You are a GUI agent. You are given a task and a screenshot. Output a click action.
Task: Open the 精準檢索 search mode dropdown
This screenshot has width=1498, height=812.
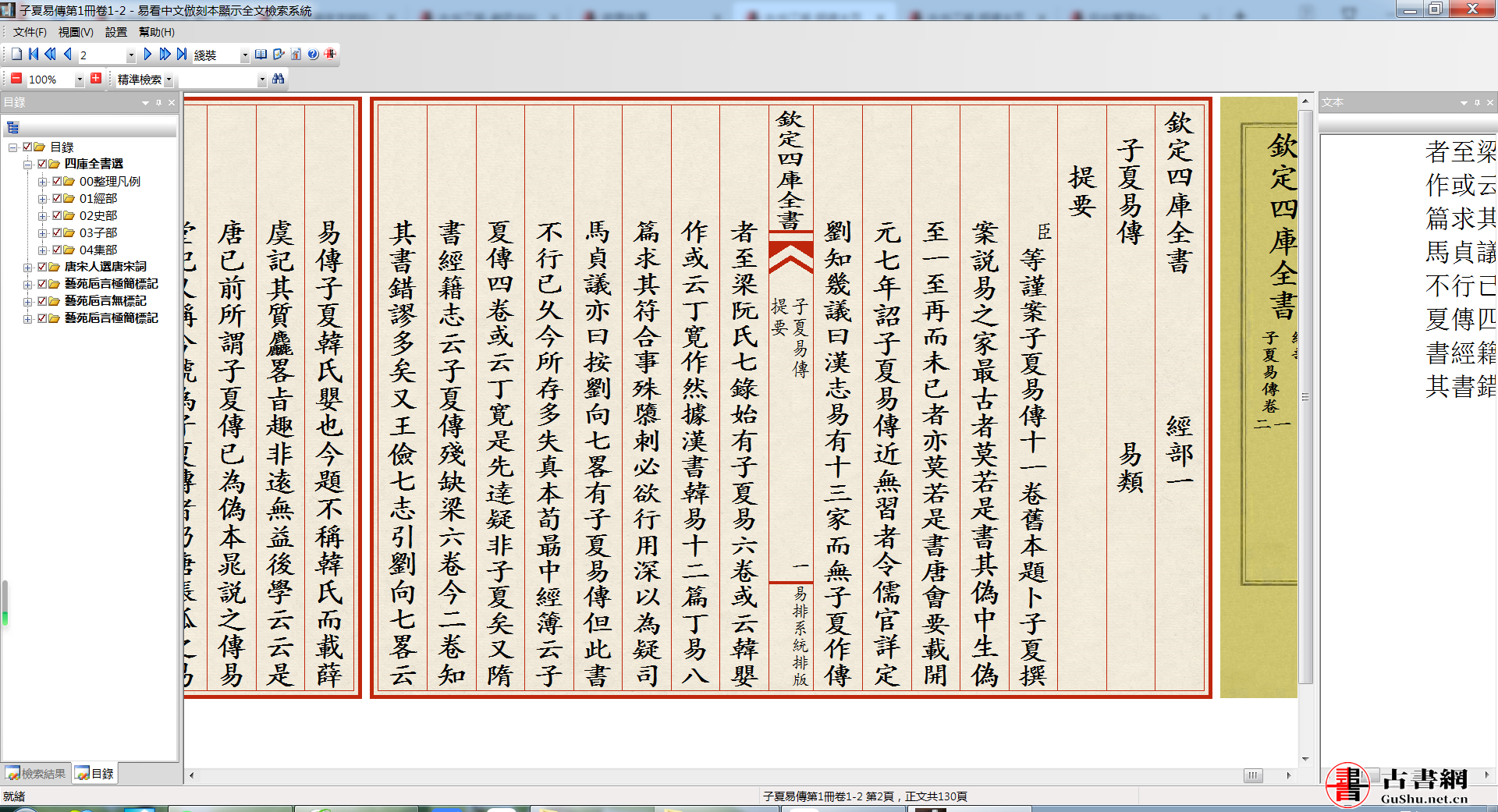[x=169, y=79]
